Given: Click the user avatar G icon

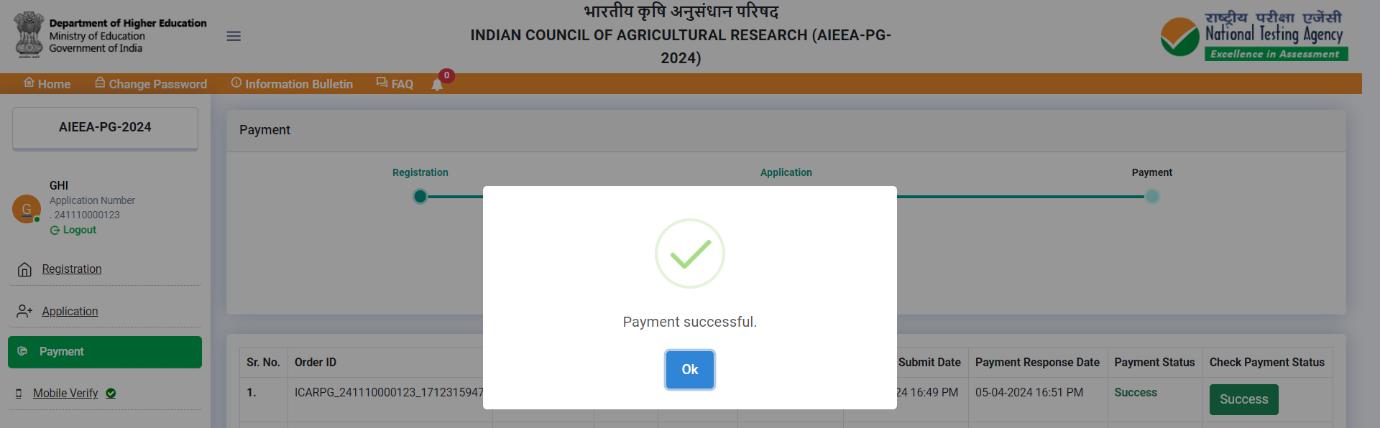Looking at the screenshot, I should click(26, 209).
